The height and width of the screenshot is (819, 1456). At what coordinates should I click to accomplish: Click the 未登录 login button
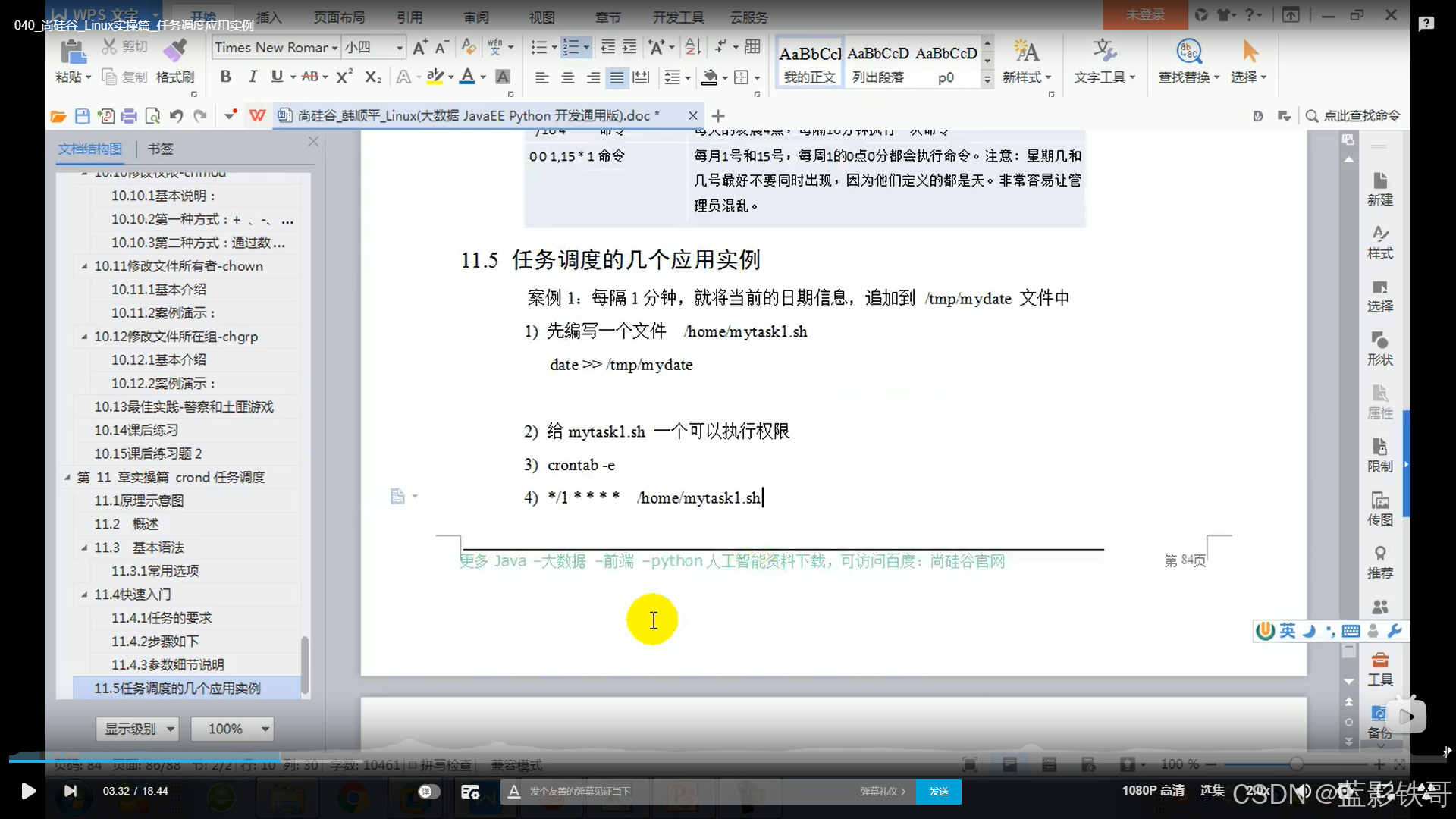[x=1145, y=14]
